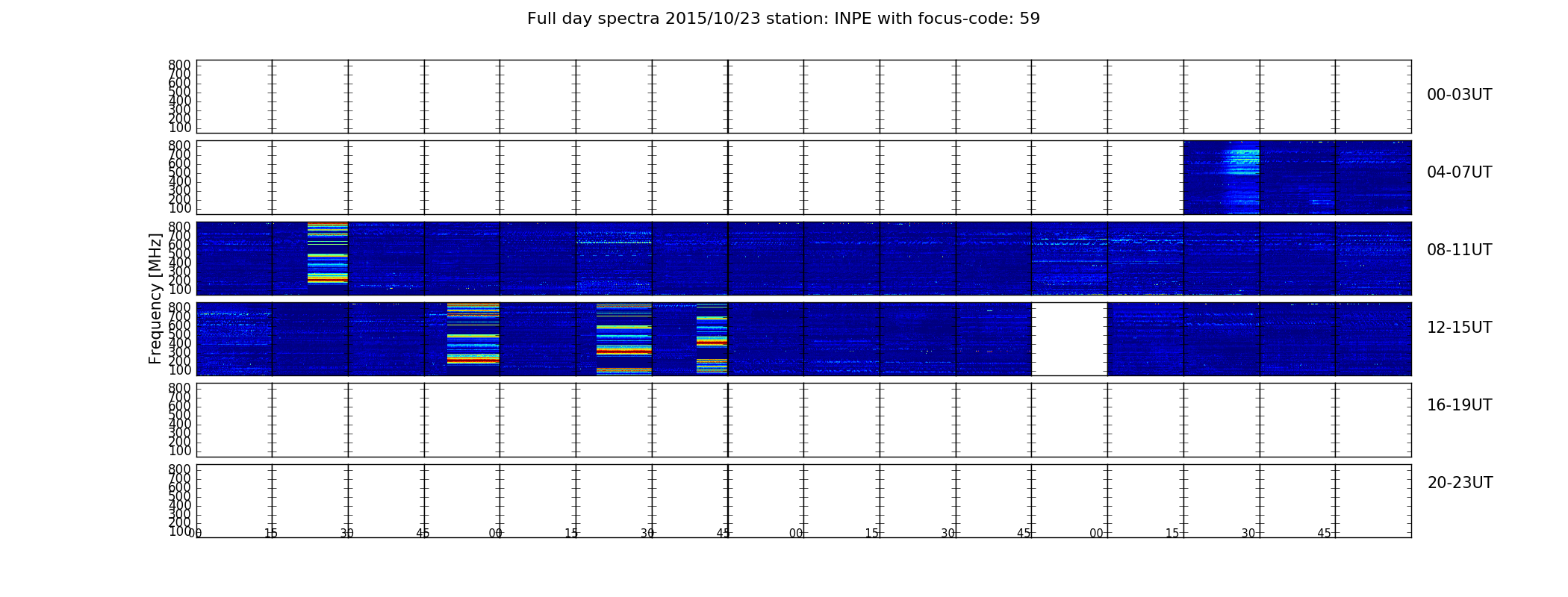The image size is (1568, 597).
Task: Click the white data gap in 12-15UT spectrum
Action: 1069,339
